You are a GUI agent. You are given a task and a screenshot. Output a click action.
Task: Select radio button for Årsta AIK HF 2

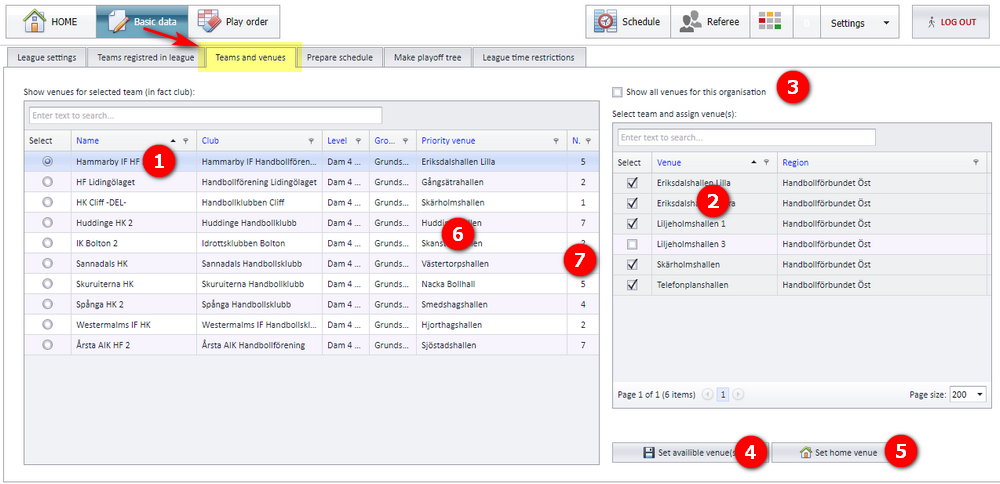[47, 345]
